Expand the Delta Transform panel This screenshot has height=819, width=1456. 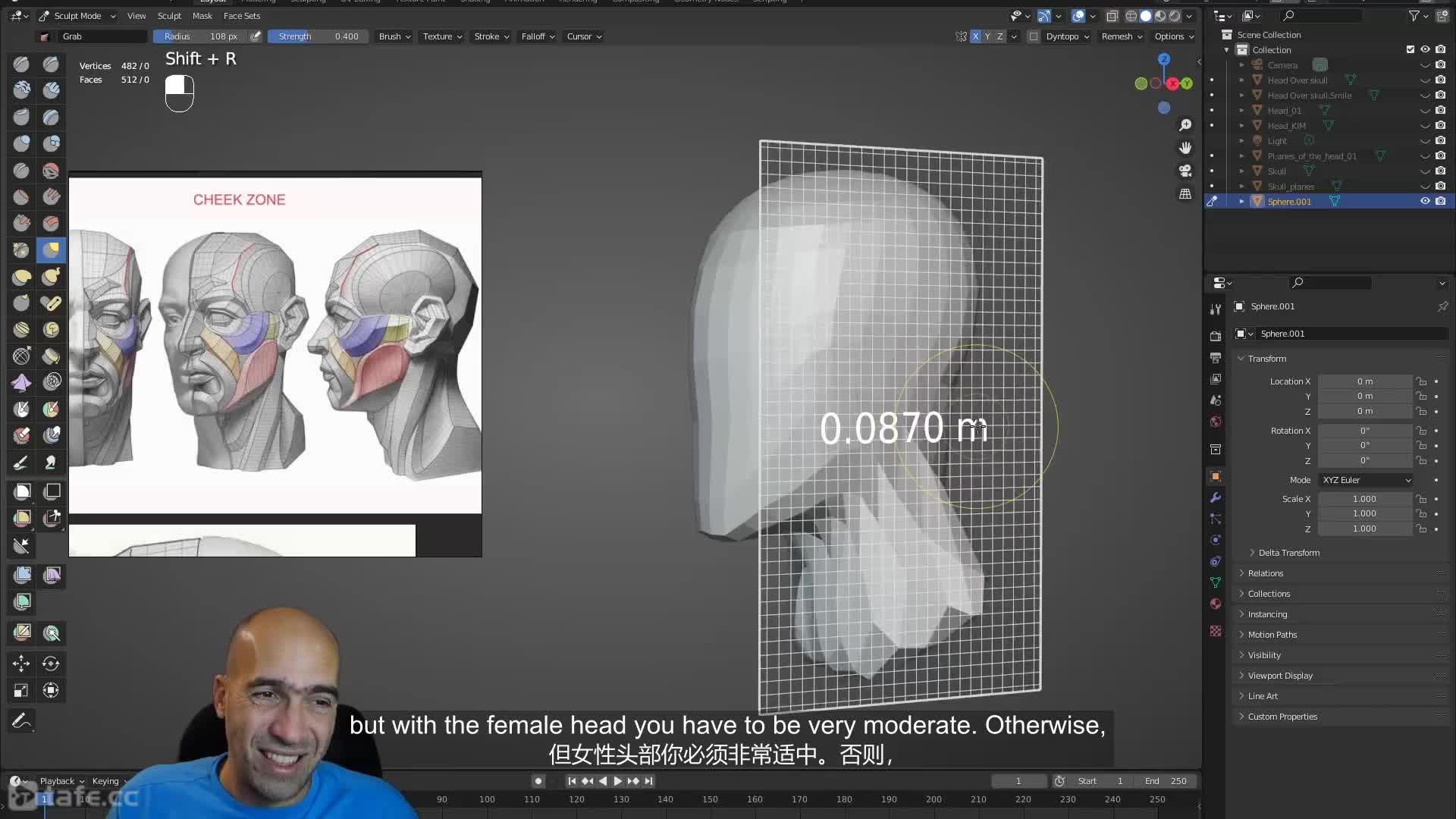pyautogui.click(x=1289, y=553)
